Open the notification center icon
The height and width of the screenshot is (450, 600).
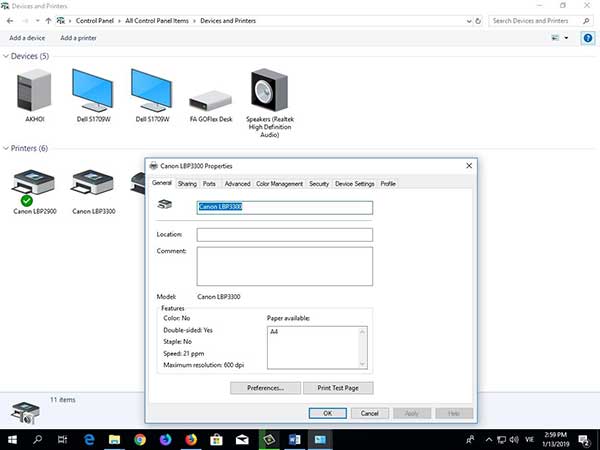pyautogui.click(x=584, y=440)
